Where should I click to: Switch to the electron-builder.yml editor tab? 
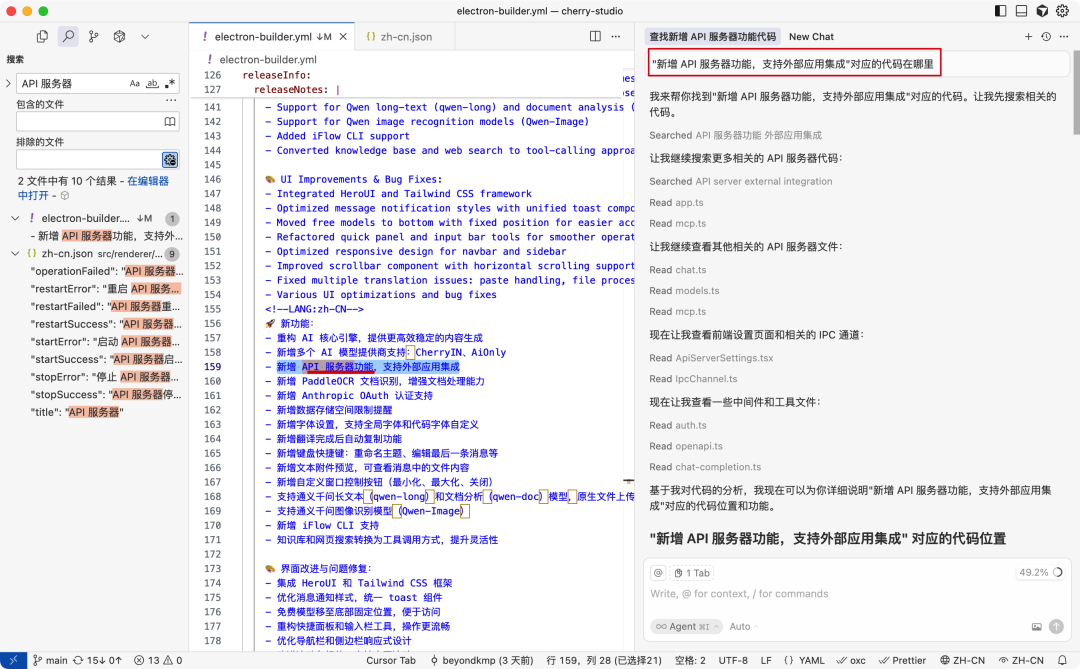point(272,37)
